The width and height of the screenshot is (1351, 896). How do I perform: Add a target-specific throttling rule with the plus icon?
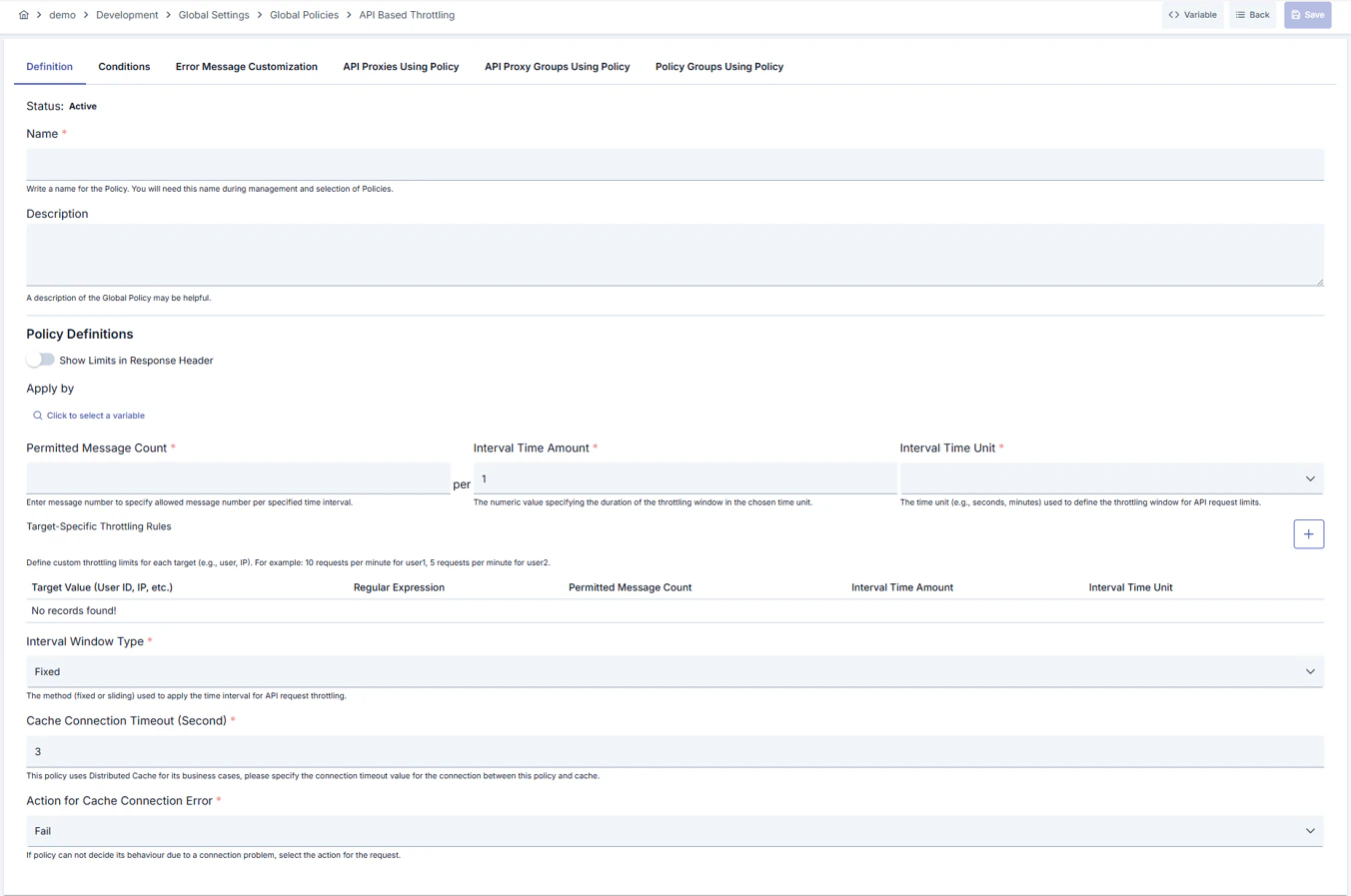tap(1308, 533)
